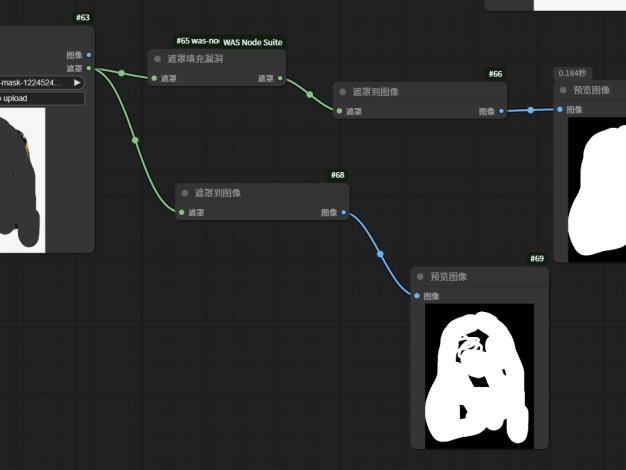Screen dimensions: 626x470
Task: Click the link midpoint between #63 and 遮罩填充漏洞
Action: point(122,73)
